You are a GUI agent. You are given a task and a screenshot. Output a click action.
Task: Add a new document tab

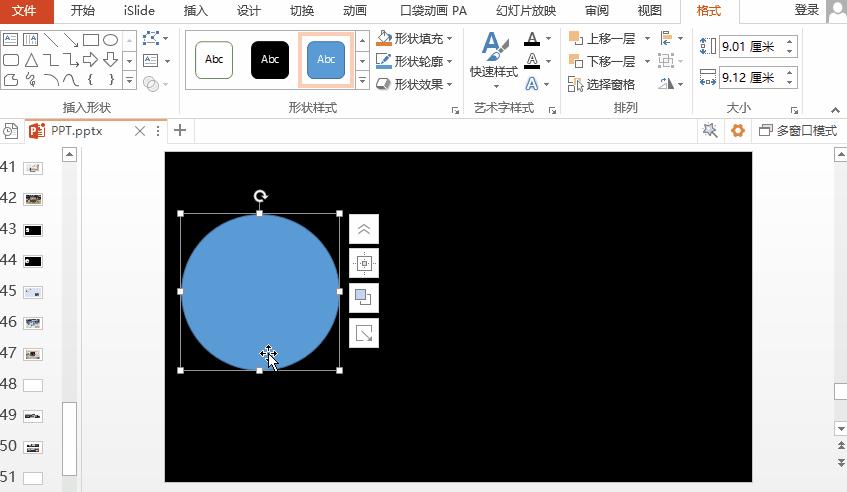click(180, 130)
